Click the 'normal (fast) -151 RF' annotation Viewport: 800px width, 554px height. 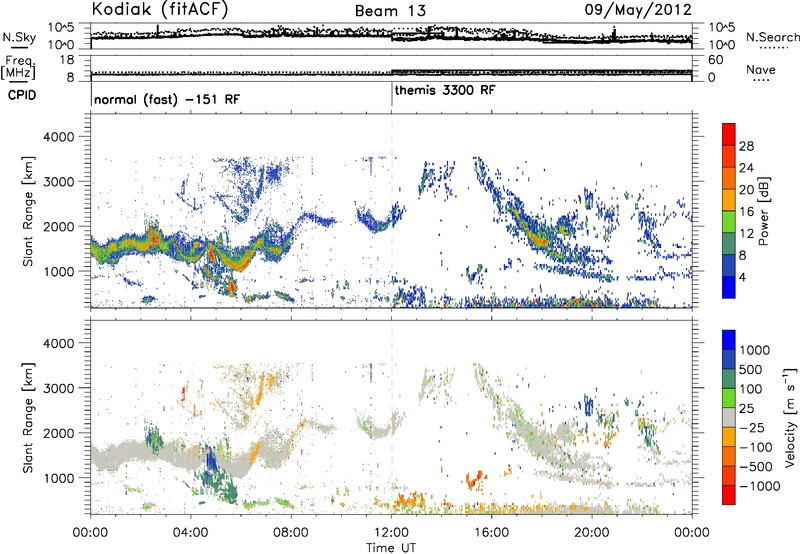(167, 99)
